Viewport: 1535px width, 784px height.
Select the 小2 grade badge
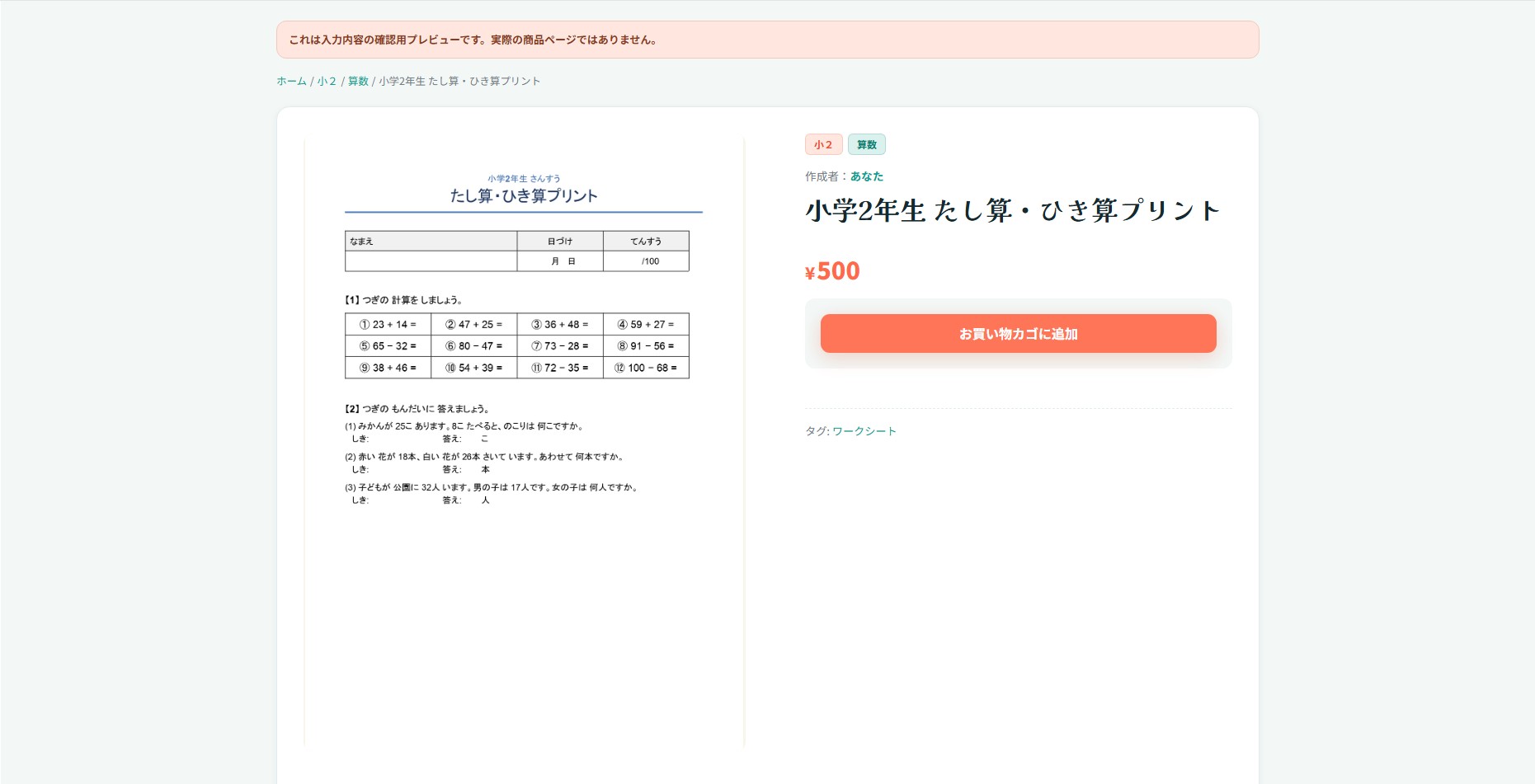823,144
